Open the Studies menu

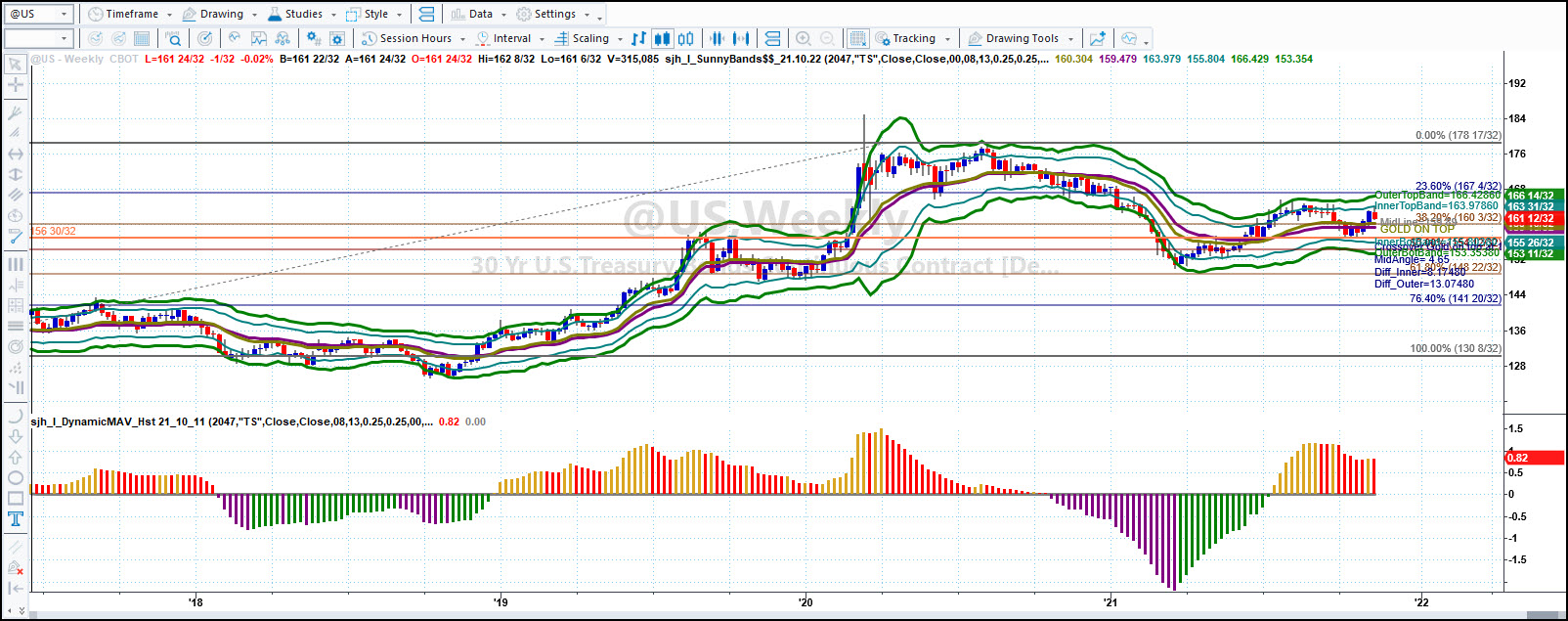tap(296, 14)
